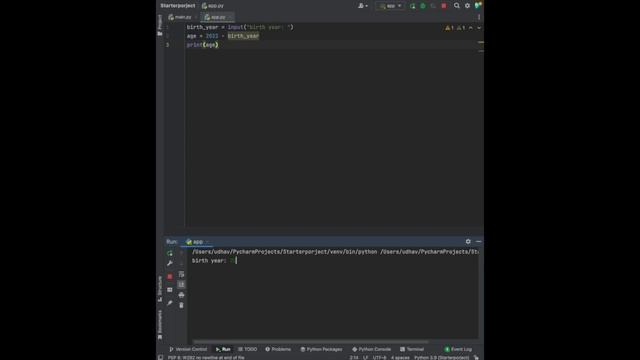Open the Project tool window stripe

point(160,25)
